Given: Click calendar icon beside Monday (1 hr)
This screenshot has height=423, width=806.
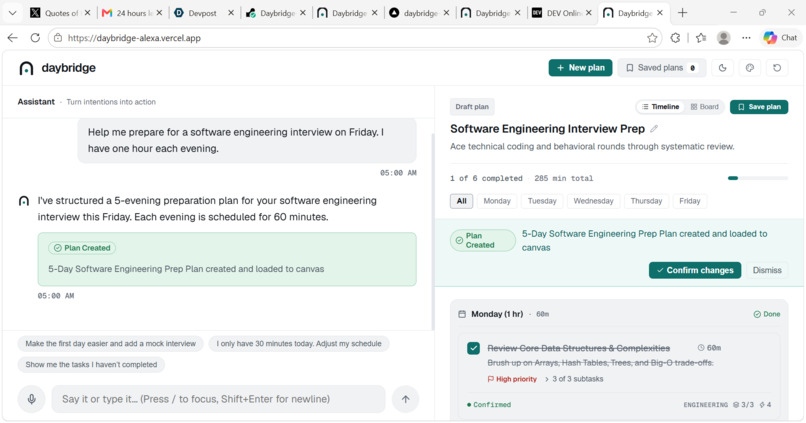Looking at the screenshot, I should [x=462, y=314].
